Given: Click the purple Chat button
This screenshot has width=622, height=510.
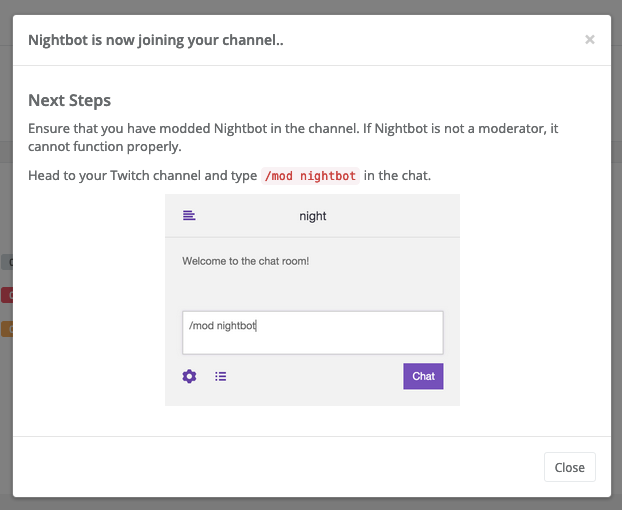Looking at the screenshot, I should pyautogui.click(x=423, y=376).
